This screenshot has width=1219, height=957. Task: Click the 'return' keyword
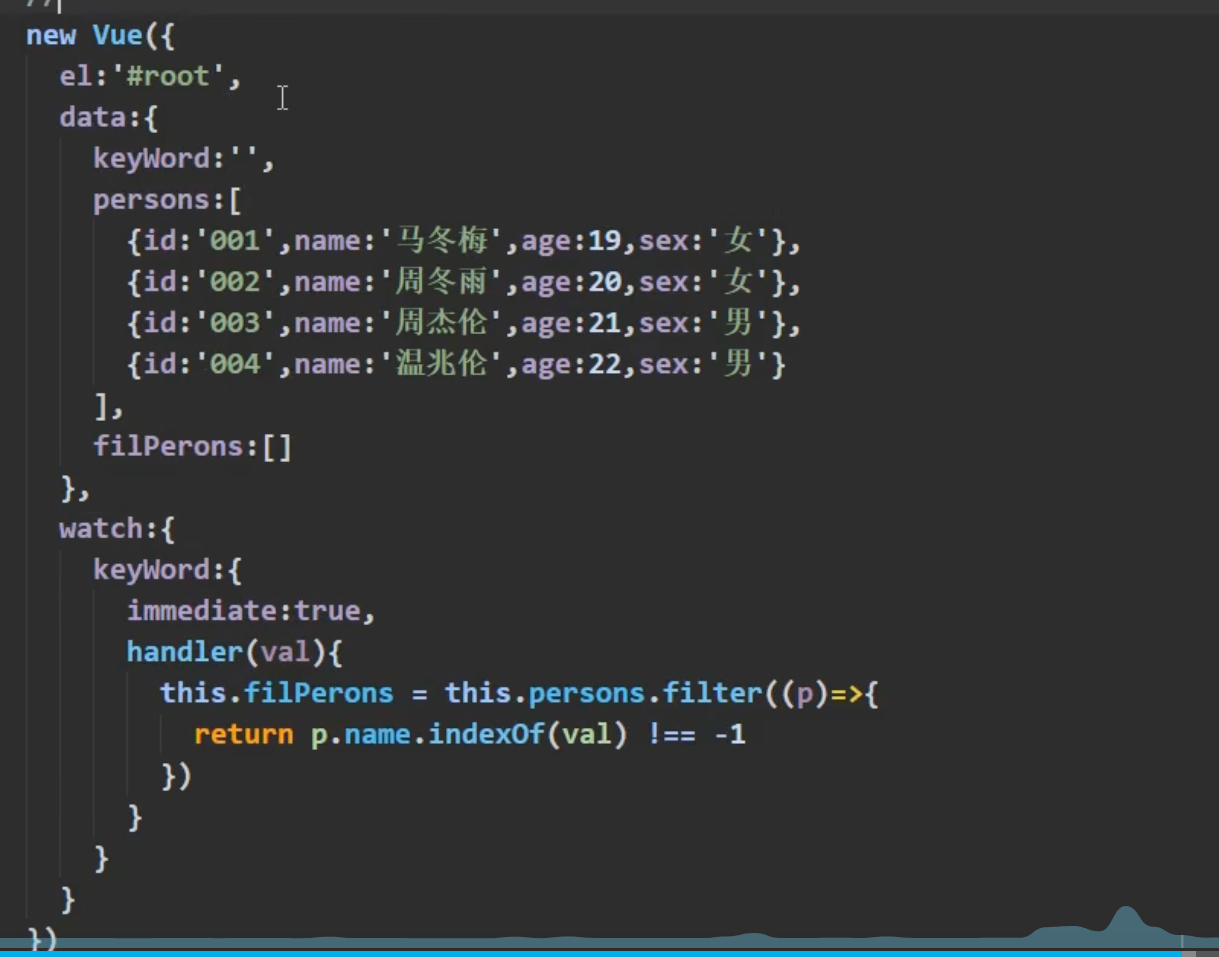pyautogui.click(x=243, y=735)
